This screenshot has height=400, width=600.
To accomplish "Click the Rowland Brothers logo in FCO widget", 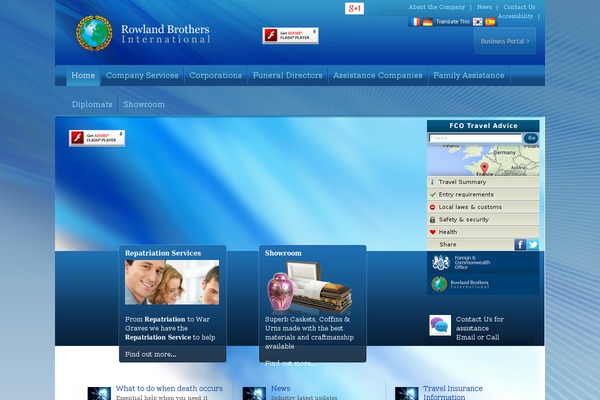I will tap(460, 284).
